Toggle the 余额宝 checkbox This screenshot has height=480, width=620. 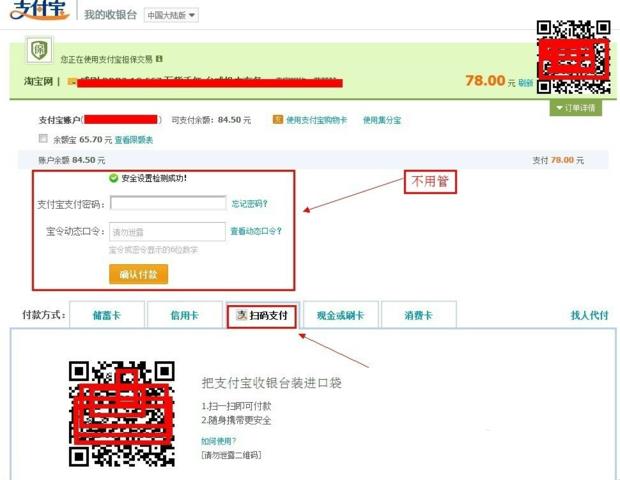tap(43, 139)
